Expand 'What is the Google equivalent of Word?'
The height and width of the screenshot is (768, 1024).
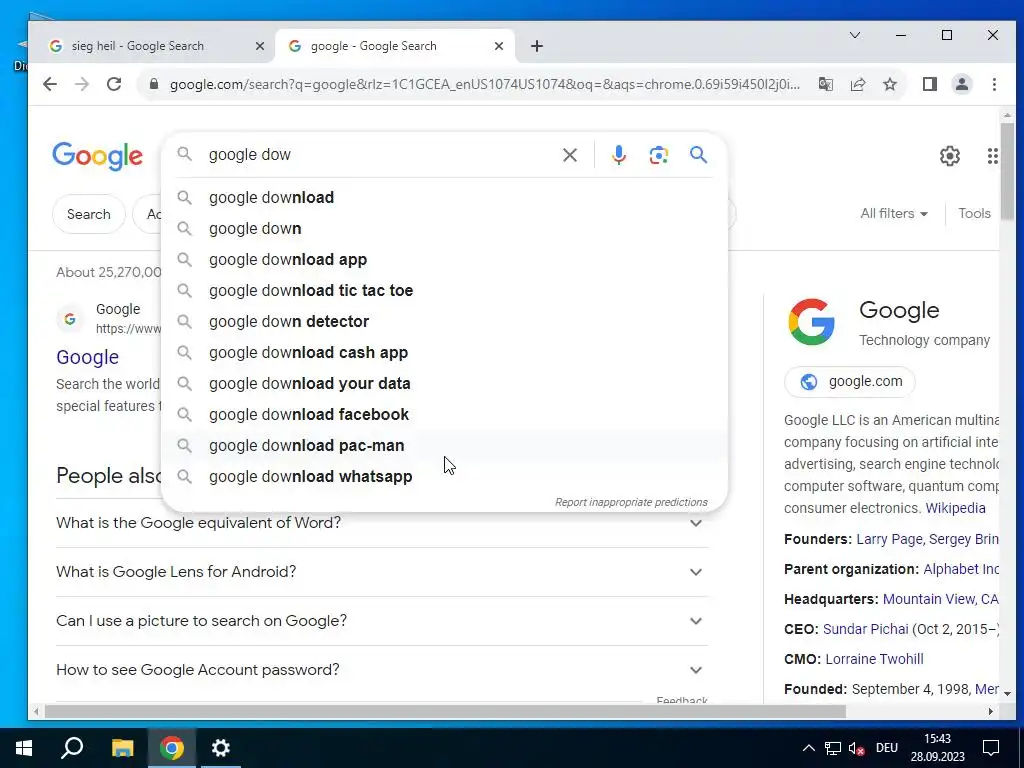[382, 523]
